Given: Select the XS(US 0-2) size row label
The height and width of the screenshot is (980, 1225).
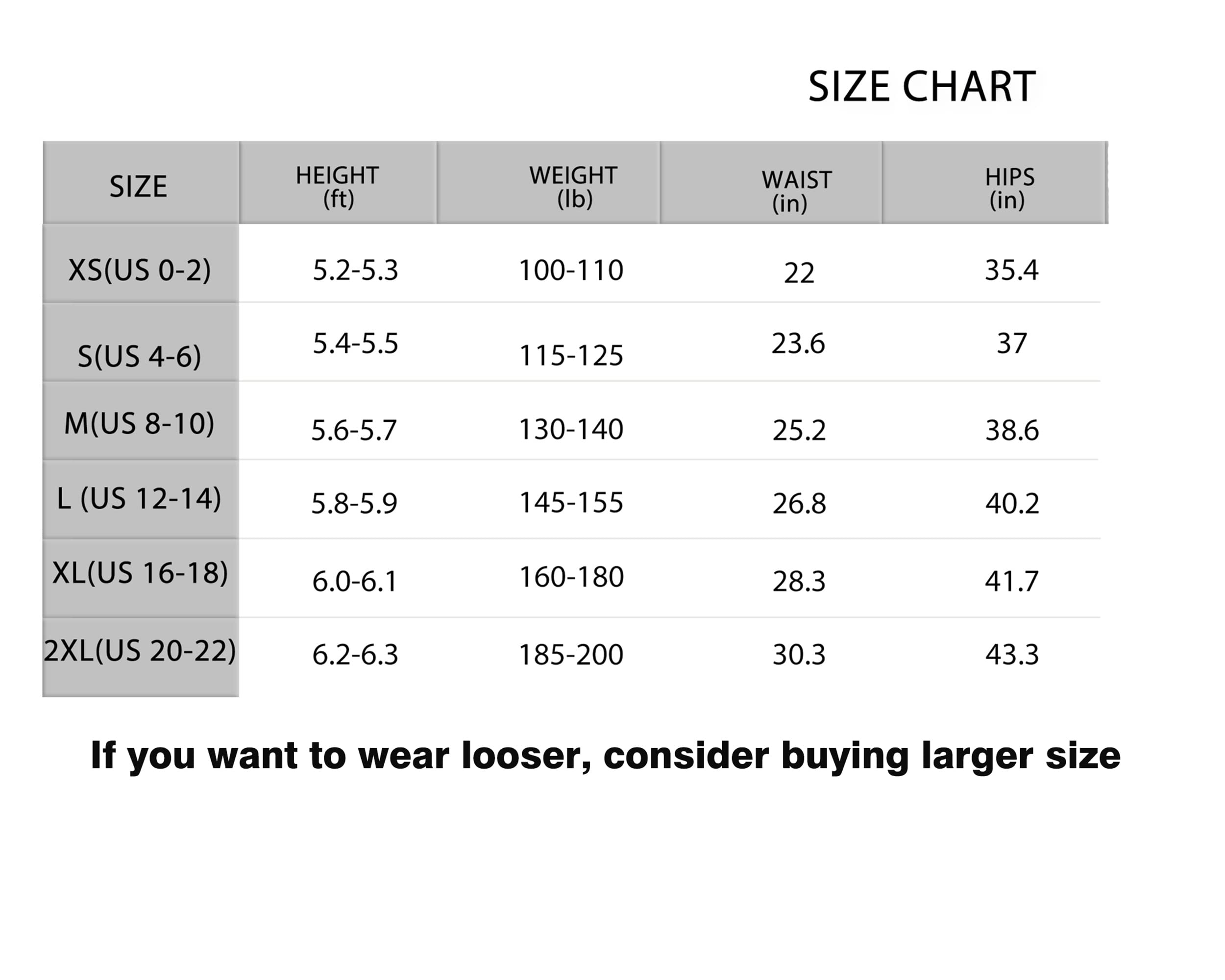Looking at the screenshot, I should pos(140,270).
